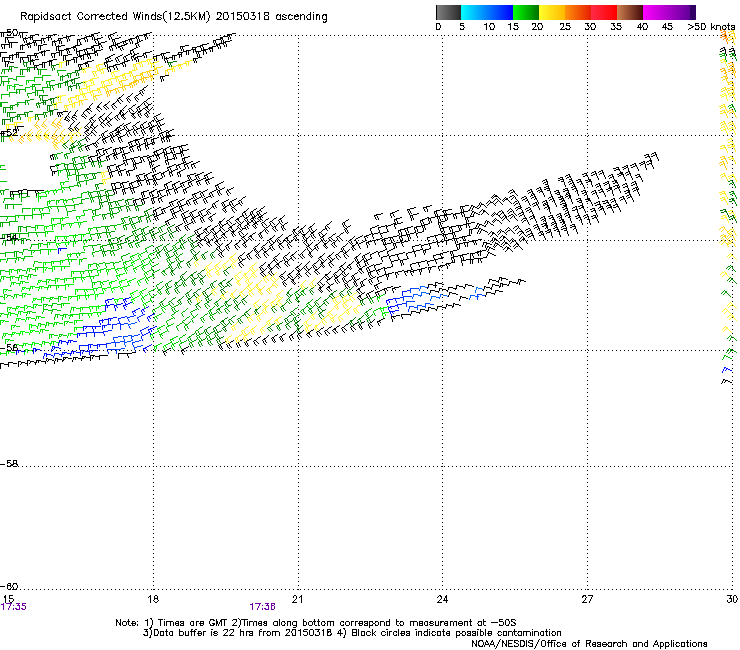Click legend tick label '35'

[616, 27]
